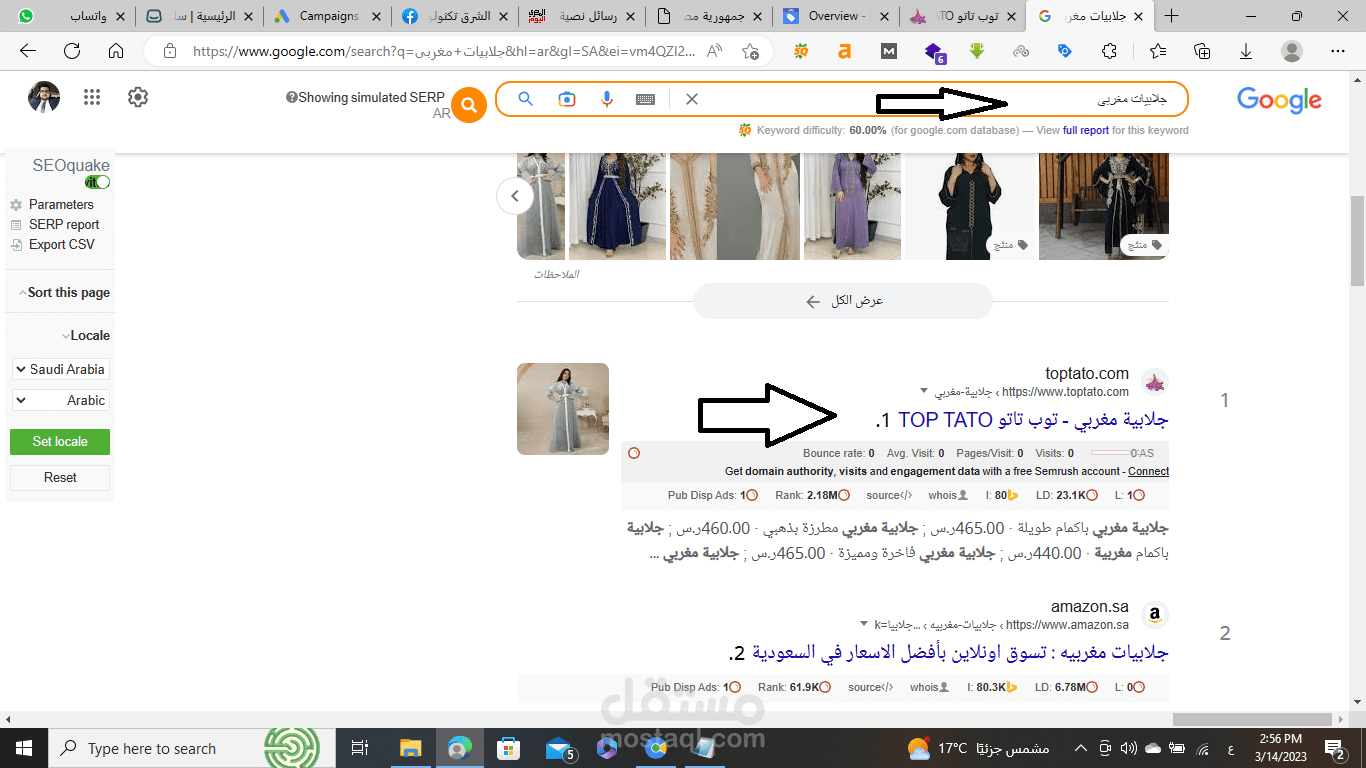Switch to the Facebook الشرق تكنول tab
The height and width of the screenshot is (768, 1366).
455,16
